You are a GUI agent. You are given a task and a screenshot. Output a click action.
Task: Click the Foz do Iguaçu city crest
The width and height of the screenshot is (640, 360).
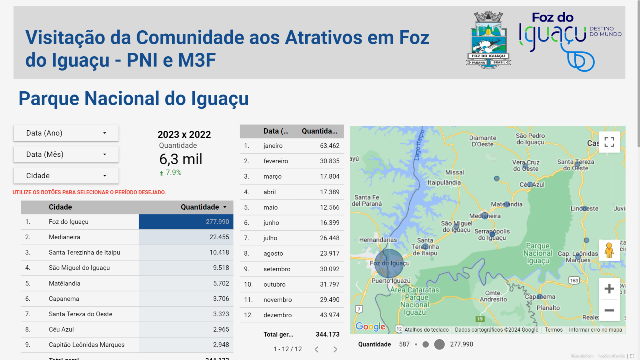pyautogui.click(x=489, y=40)
